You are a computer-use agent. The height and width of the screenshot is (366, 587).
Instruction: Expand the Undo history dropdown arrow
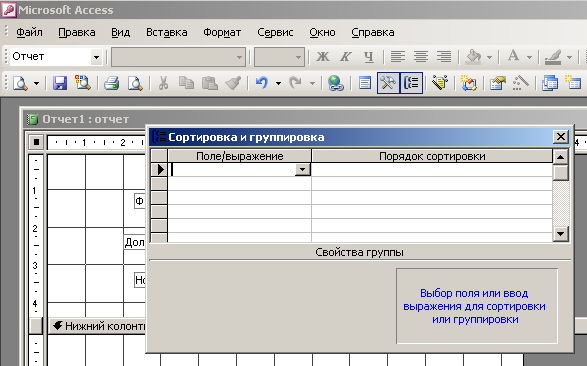(x=278, y=83)
